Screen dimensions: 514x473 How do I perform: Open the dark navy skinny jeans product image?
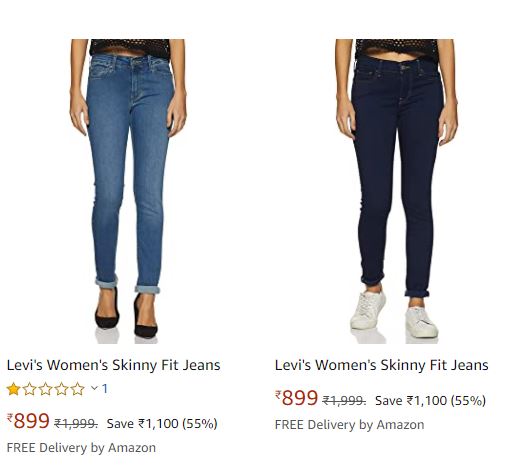coord(396,191)
